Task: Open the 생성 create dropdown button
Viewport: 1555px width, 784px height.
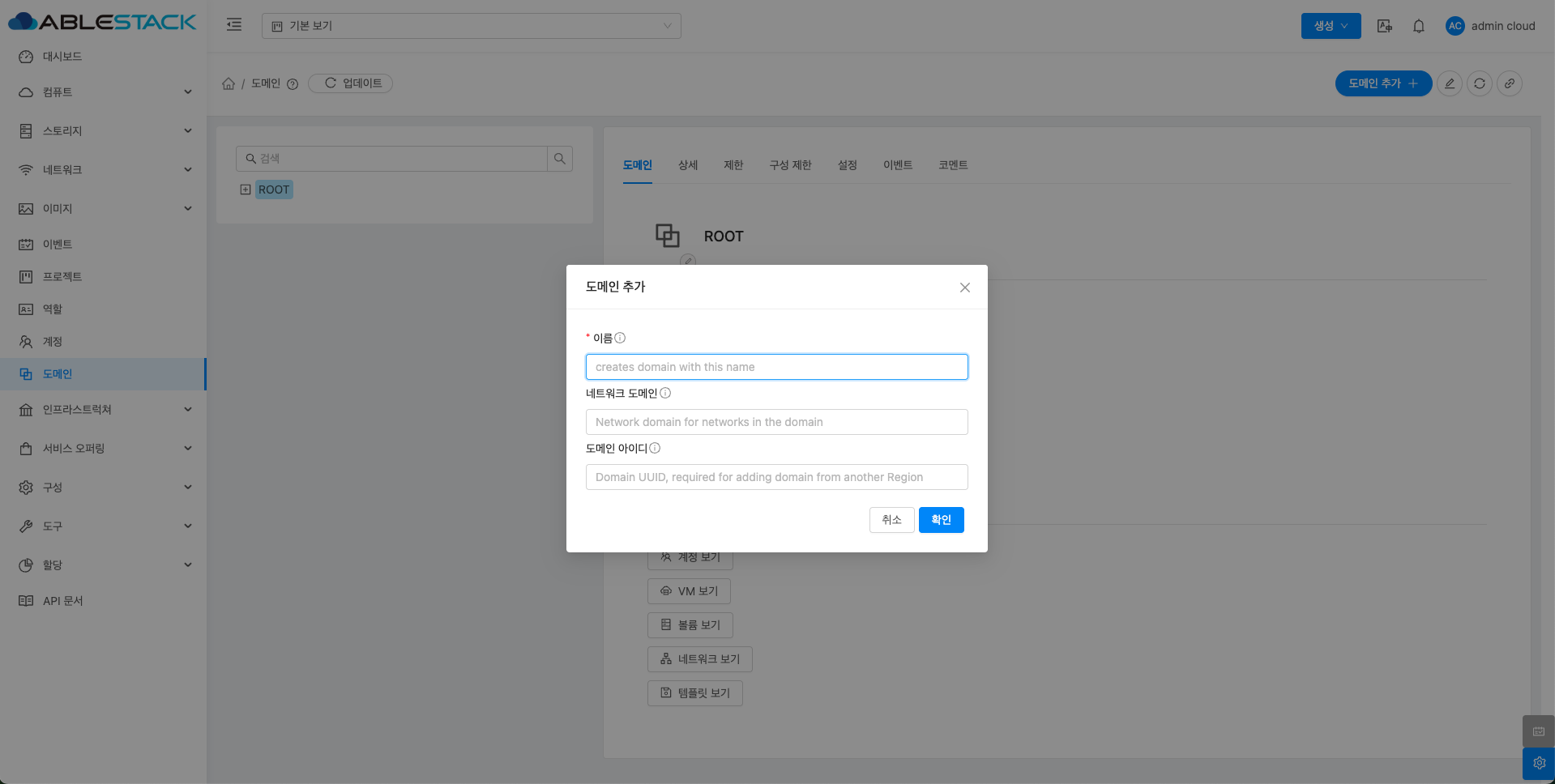Action: click(1331, 26)
